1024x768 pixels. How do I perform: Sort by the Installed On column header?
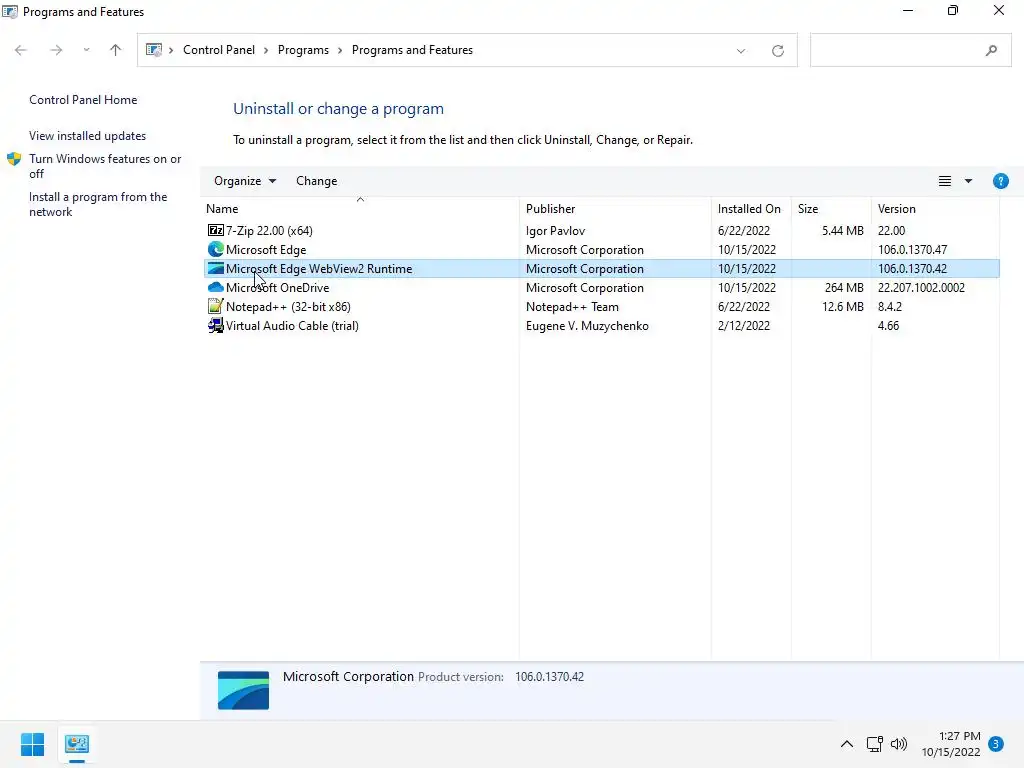(x=751, y=208)
